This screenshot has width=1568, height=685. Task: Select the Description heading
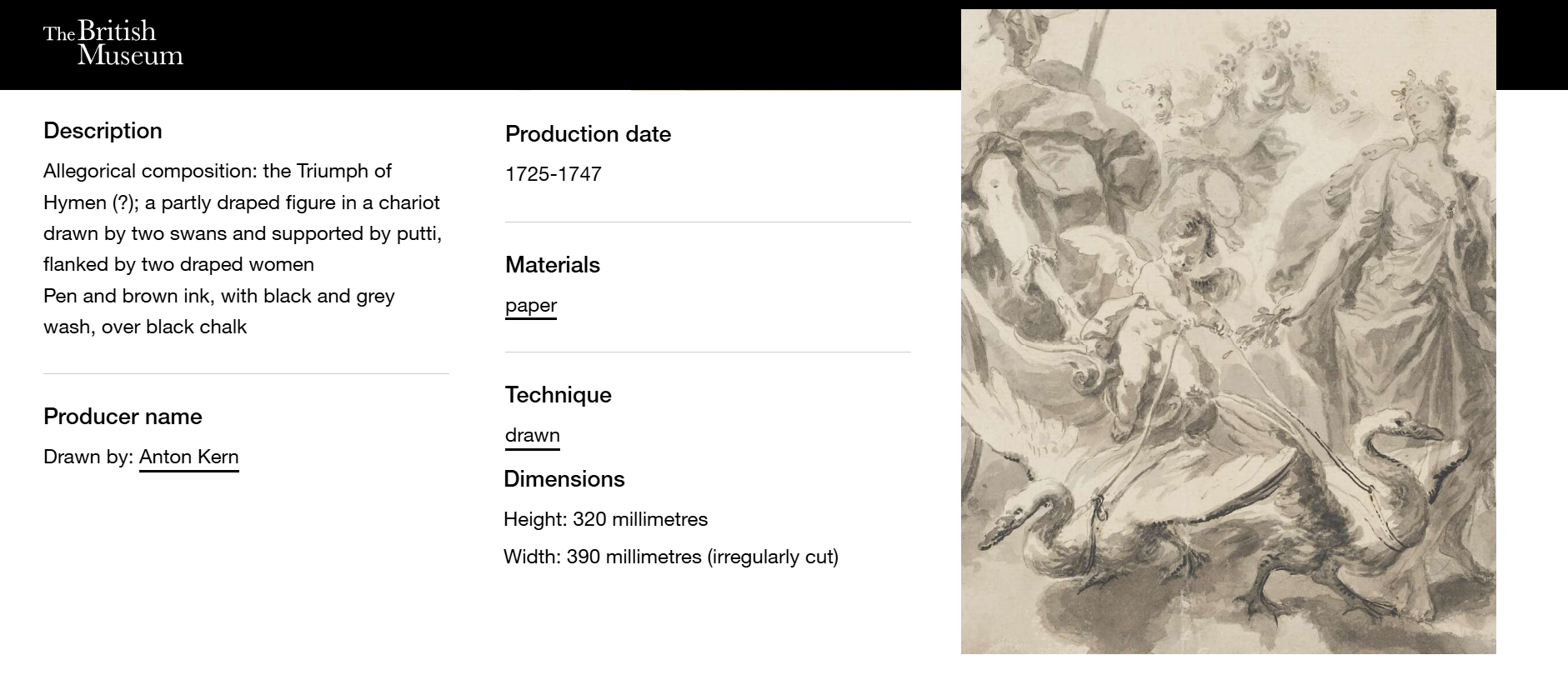103,131
